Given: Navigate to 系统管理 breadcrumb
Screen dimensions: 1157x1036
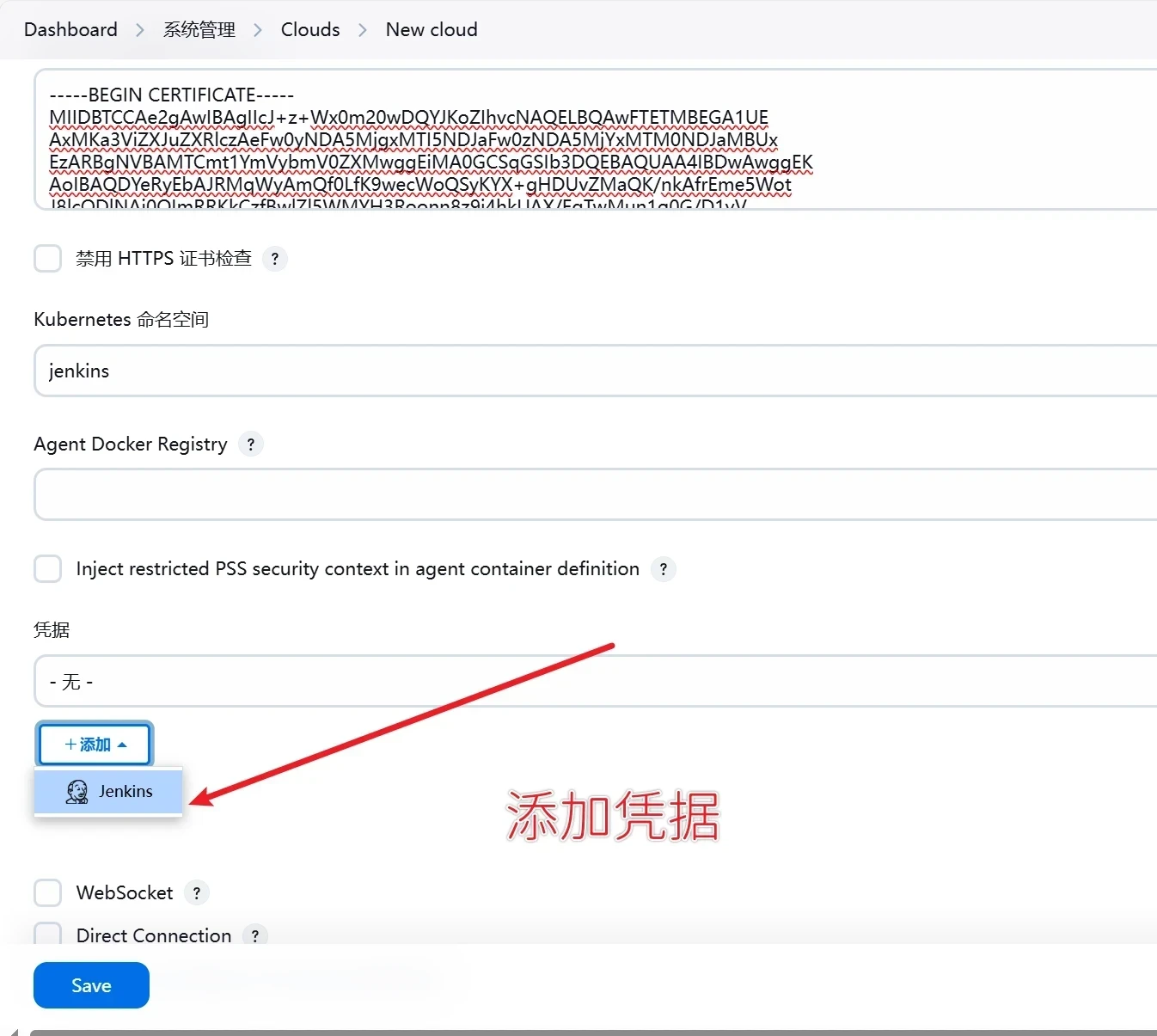Looking at the screenshot, I should [199, 30].
